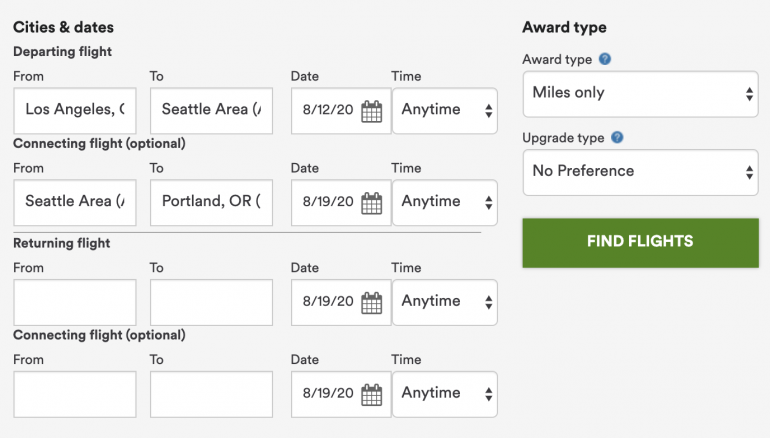Click the empty returning flight From field

[x=75, y=302]
